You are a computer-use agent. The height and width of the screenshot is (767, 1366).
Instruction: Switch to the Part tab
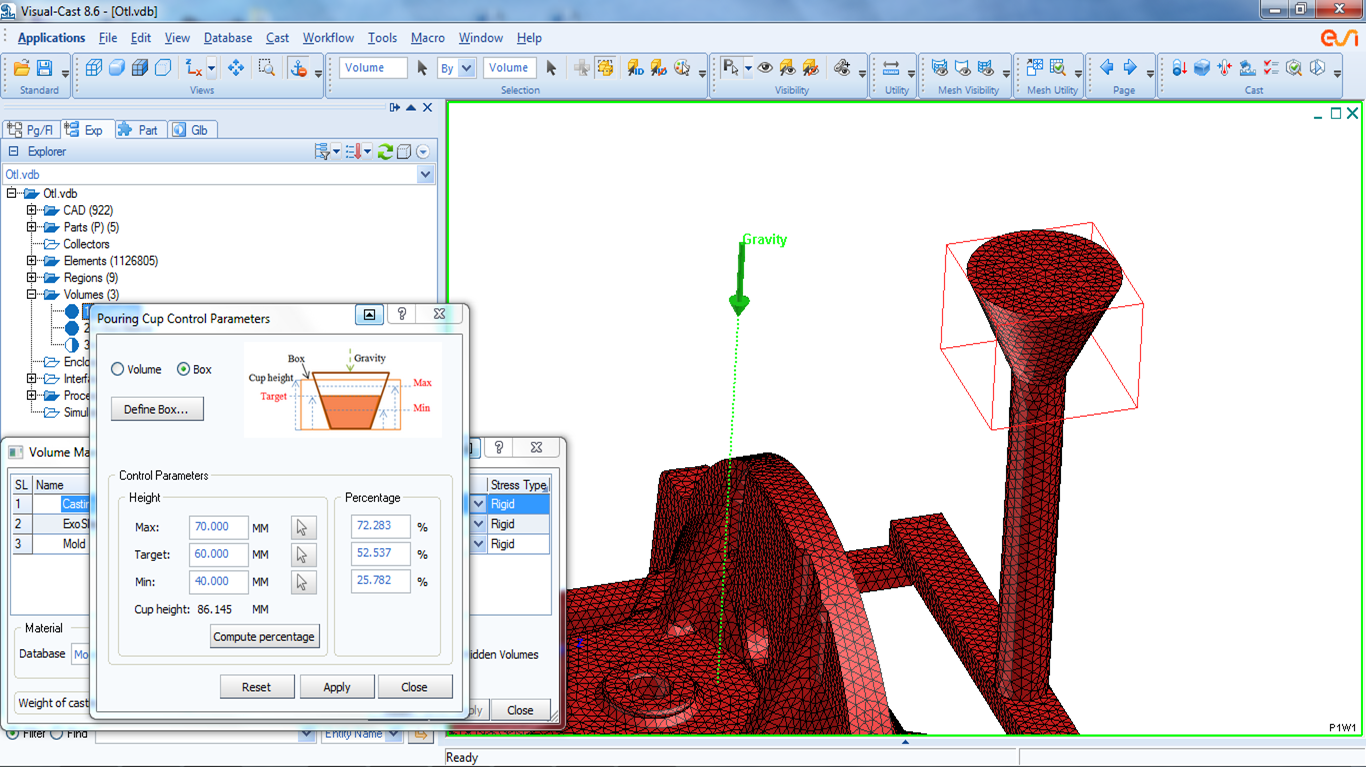tap(138, 130)
